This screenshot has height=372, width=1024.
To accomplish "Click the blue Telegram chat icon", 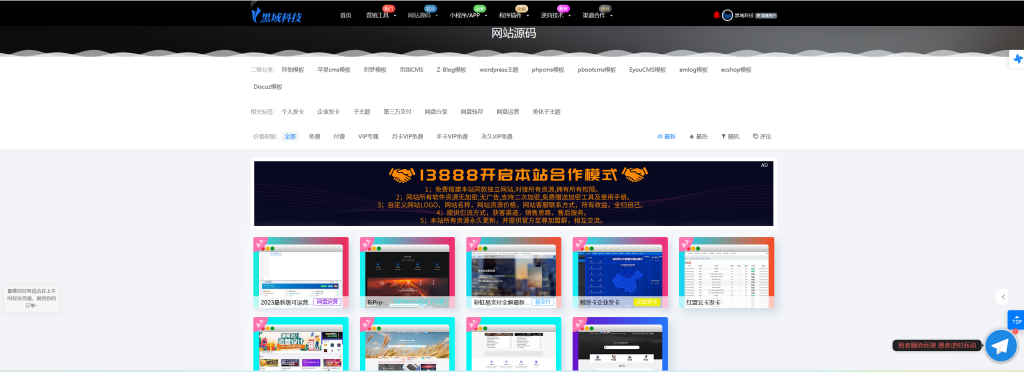I will click(1000, 345).
